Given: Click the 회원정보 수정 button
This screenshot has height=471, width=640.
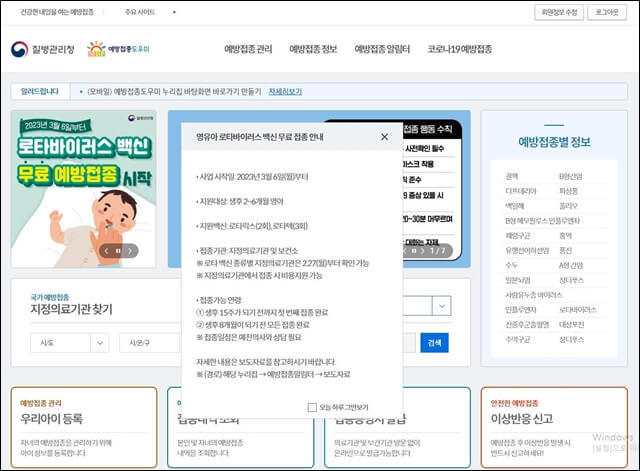Looking at the screenshot, I should (x=559, y=12).
